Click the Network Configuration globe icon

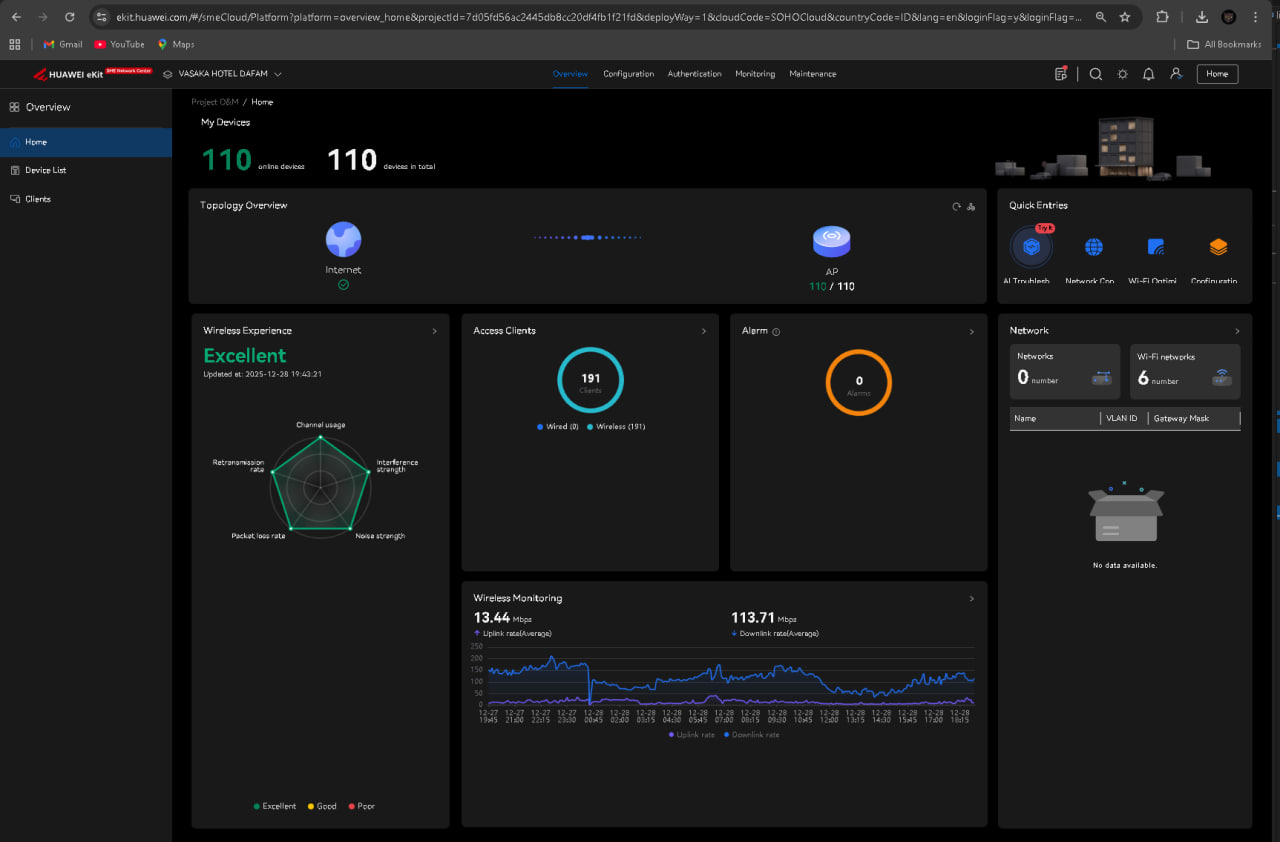[x=1093, y=248]
